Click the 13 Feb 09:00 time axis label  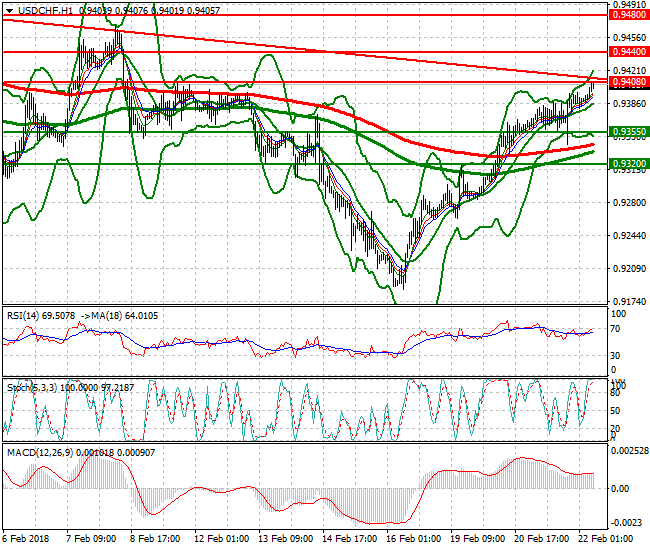(286, 539)
